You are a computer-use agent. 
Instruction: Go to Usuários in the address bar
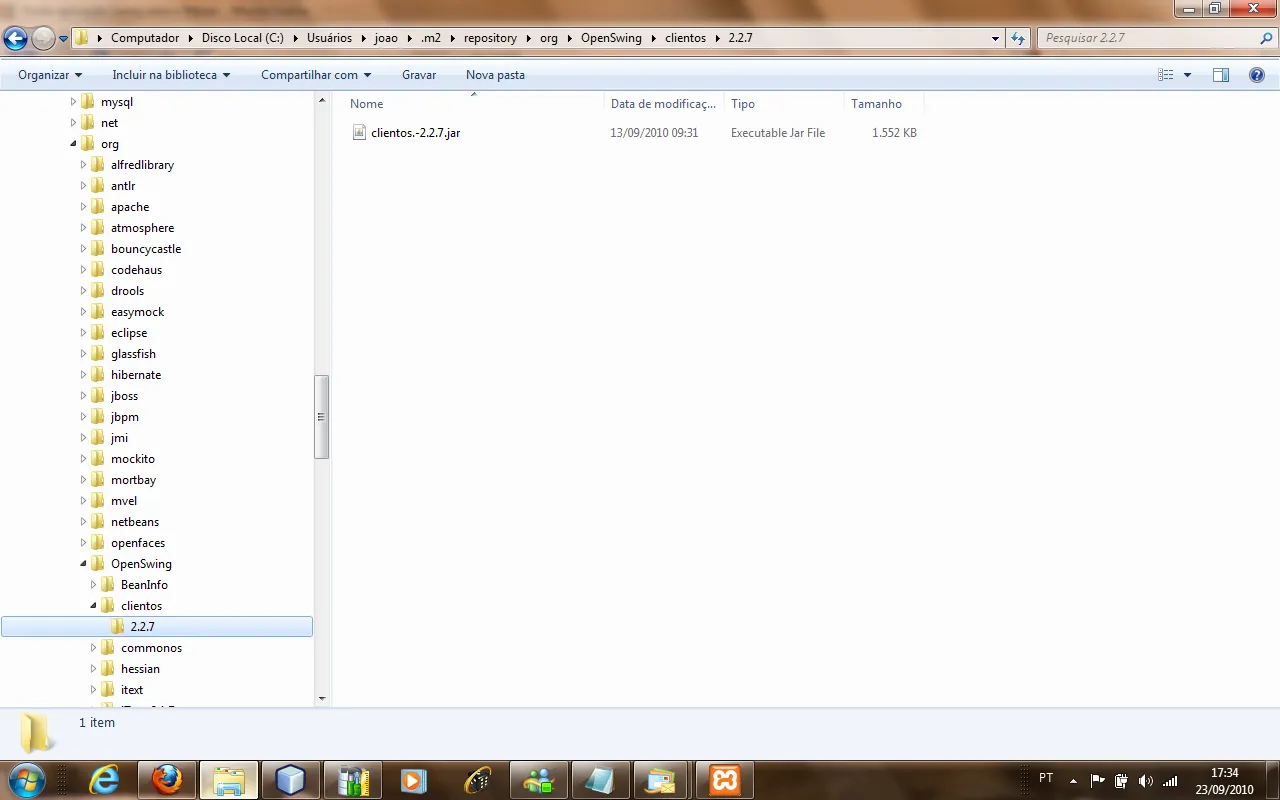330,38
